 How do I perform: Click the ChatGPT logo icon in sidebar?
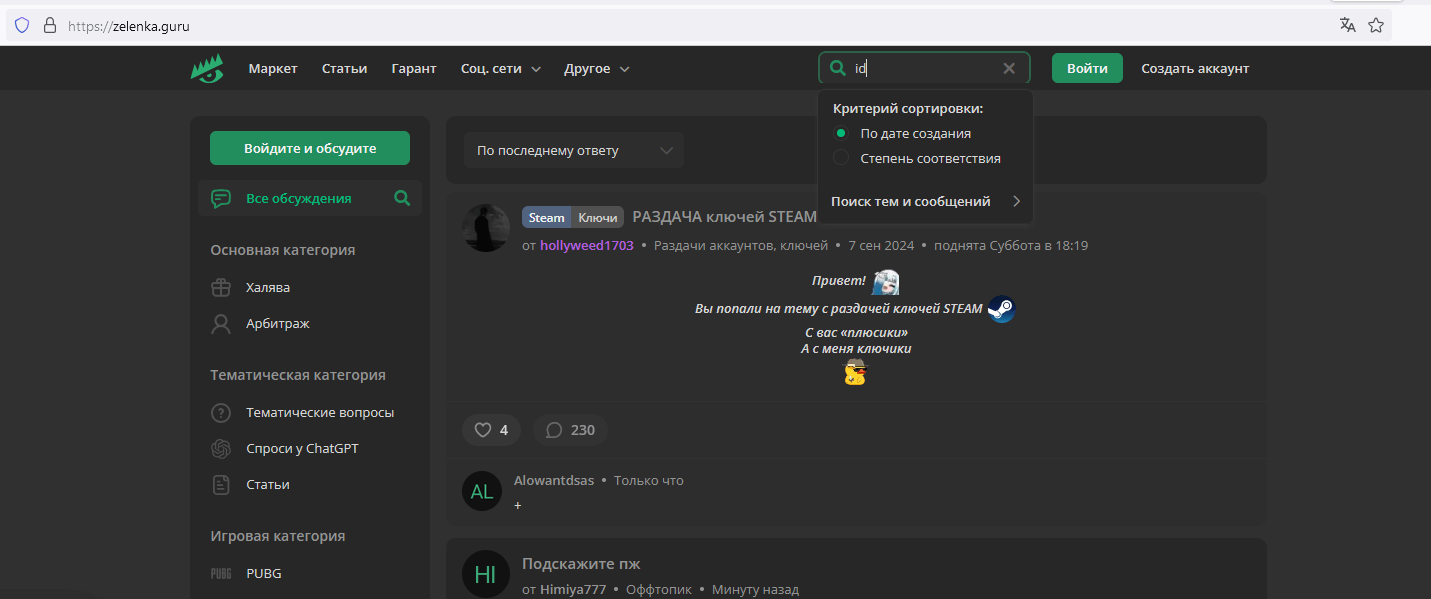[221, 448]
